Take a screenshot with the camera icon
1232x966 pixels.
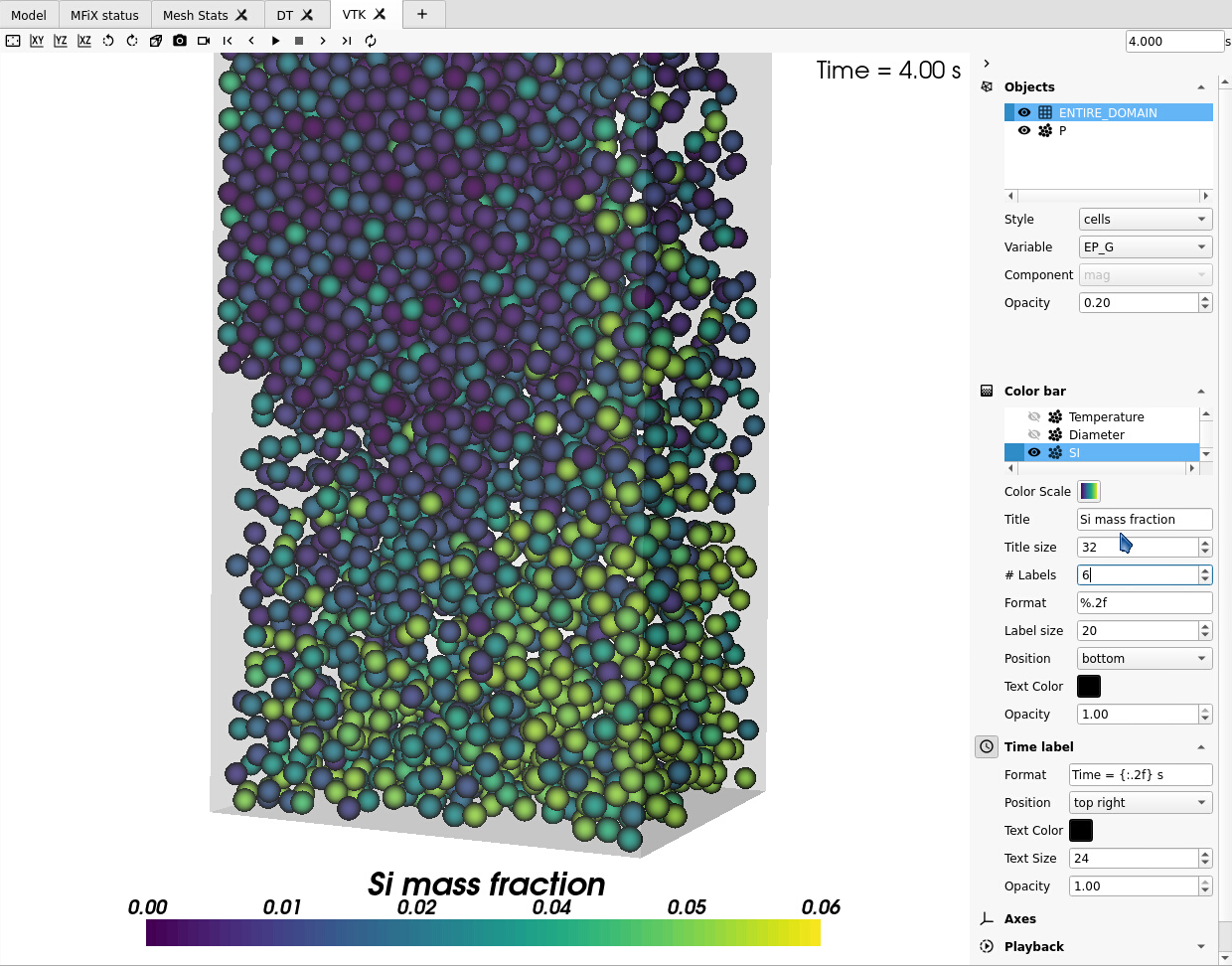tap(180, 41)
